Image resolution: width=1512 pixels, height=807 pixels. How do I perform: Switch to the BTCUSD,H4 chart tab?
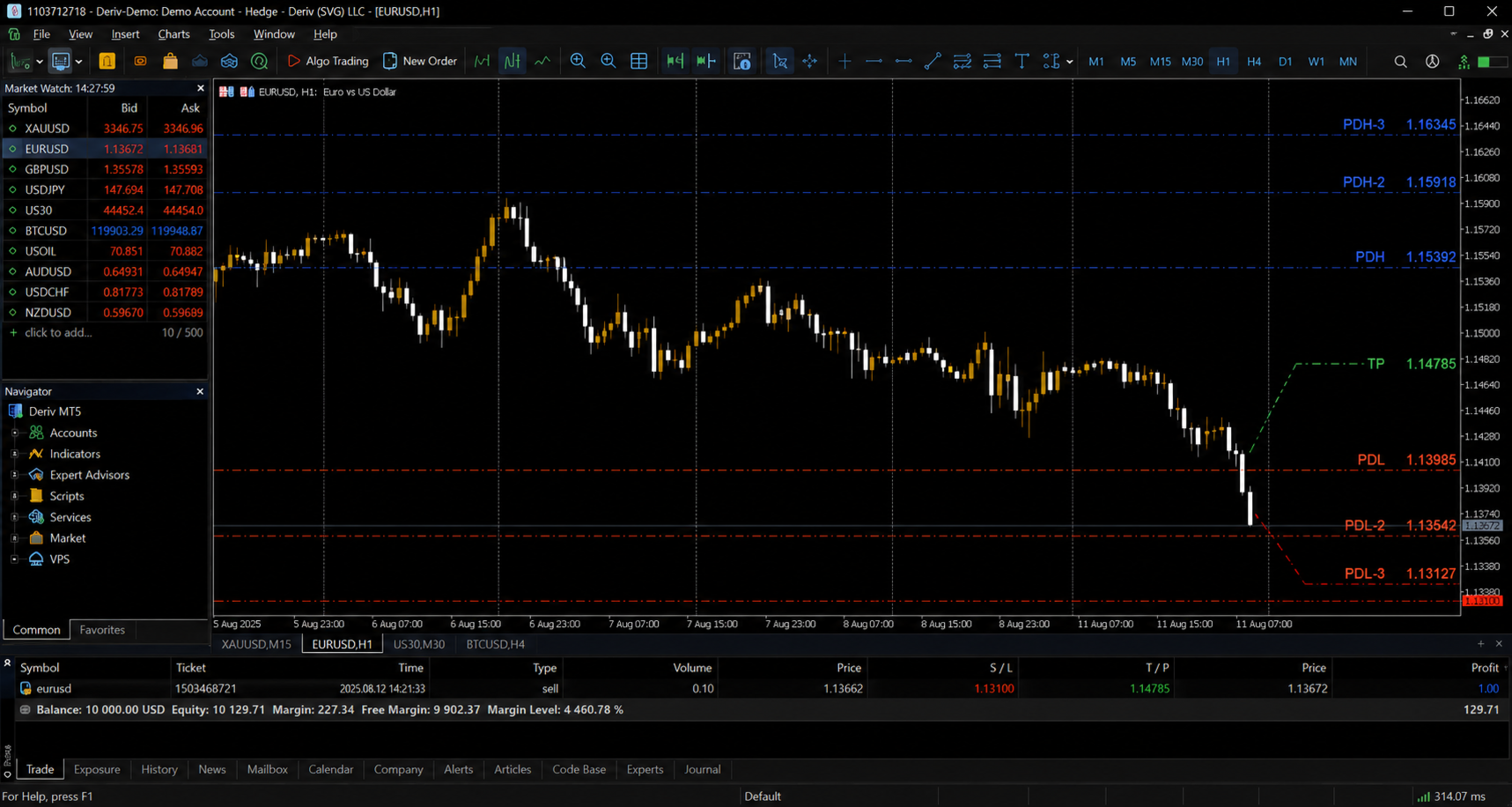(x=496, y=644)
